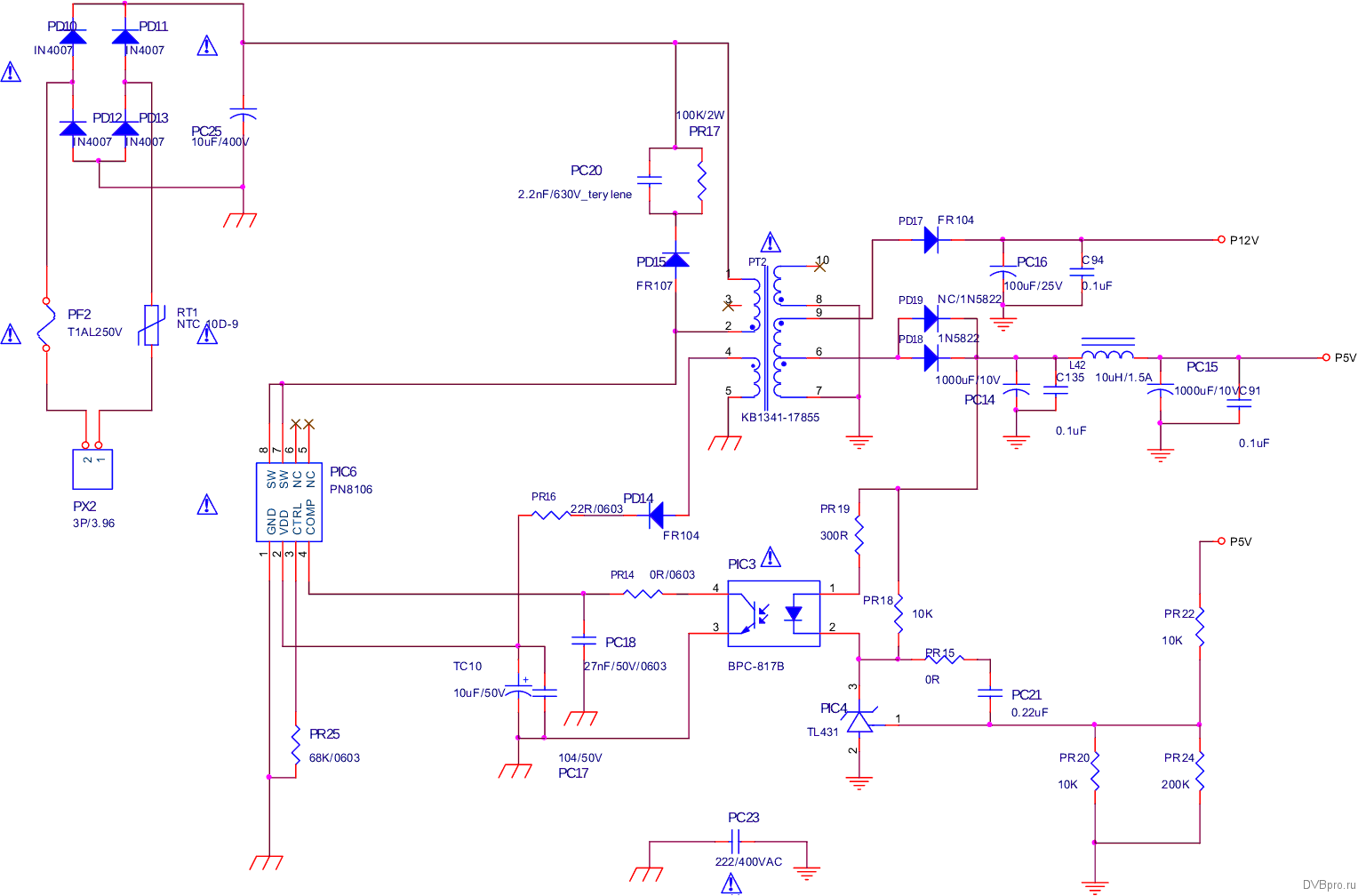
Task: Select the PC23 capacitor symbol
Action: pos(735,842)
